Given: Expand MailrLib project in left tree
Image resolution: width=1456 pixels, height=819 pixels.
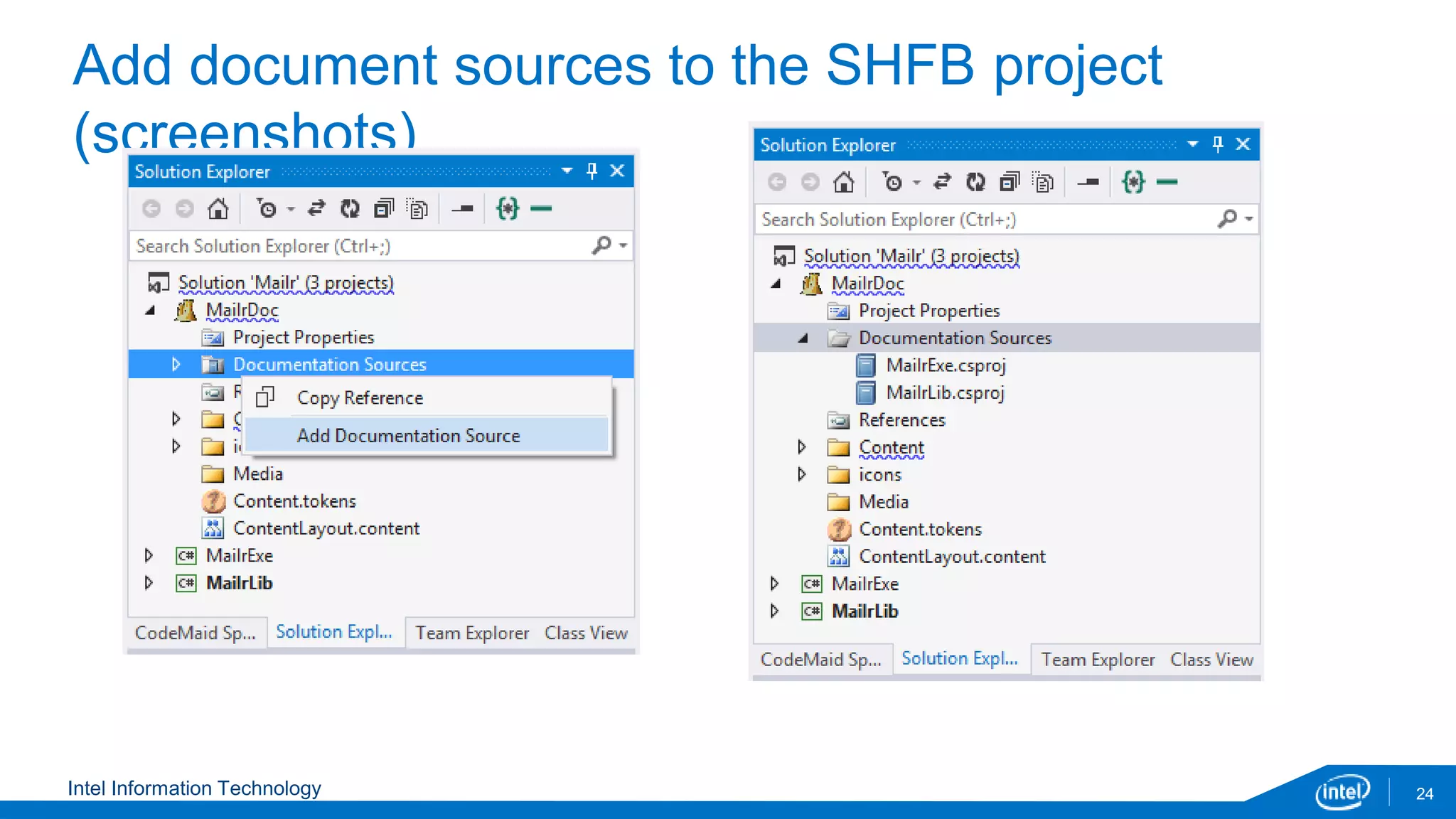Looking at the screenshot, I should 149,582.
